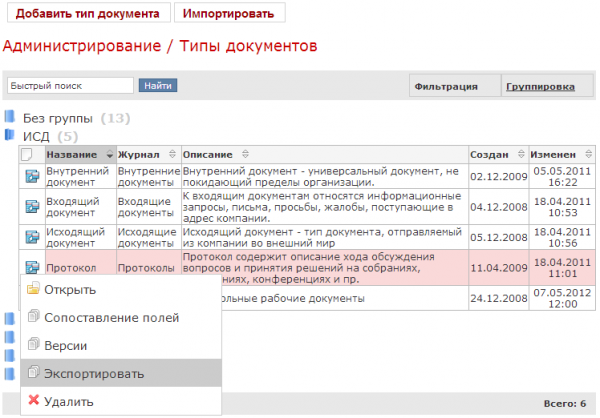Image resolution: width=600 pixels, height=418 pixels.
Task: Click the 11.04.2009 created date
Action: pos(499,268)
